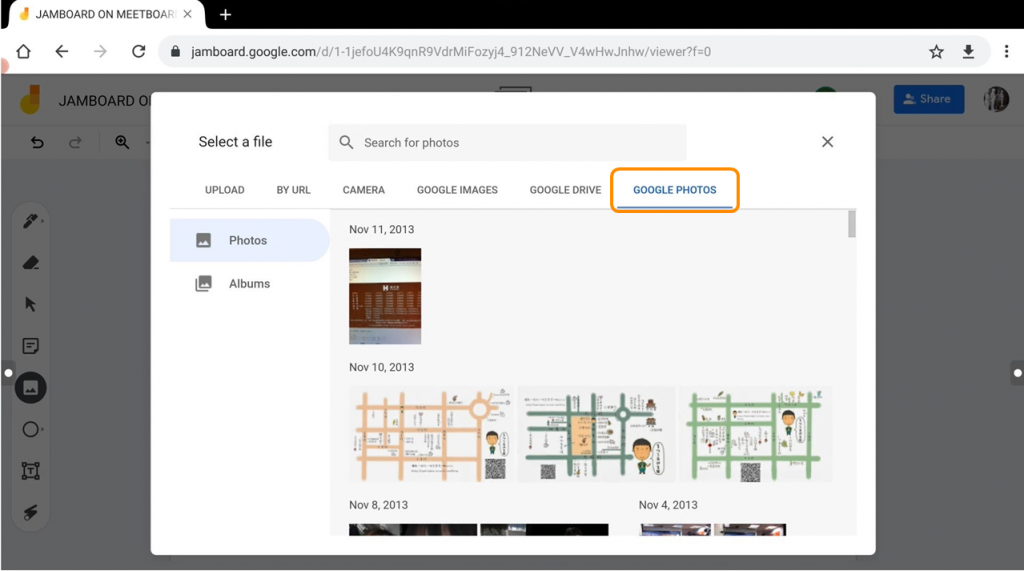Close the Jamboard browser tab
1024x571 pixels.
coord(187,14)
